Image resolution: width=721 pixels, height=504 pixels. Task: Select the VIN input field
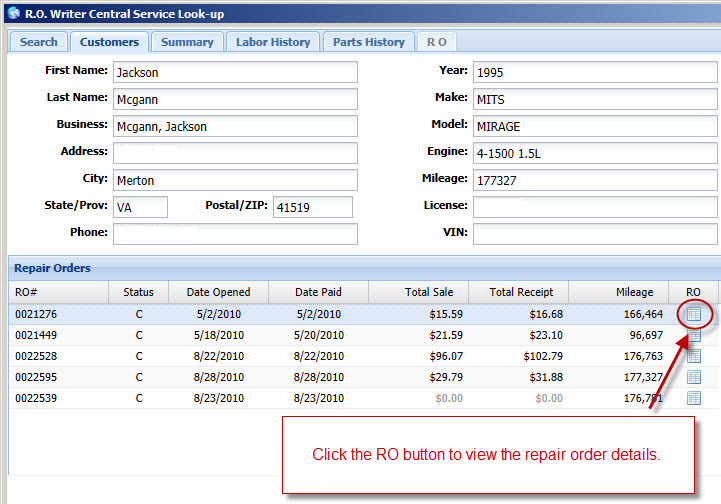pos(595,234)
